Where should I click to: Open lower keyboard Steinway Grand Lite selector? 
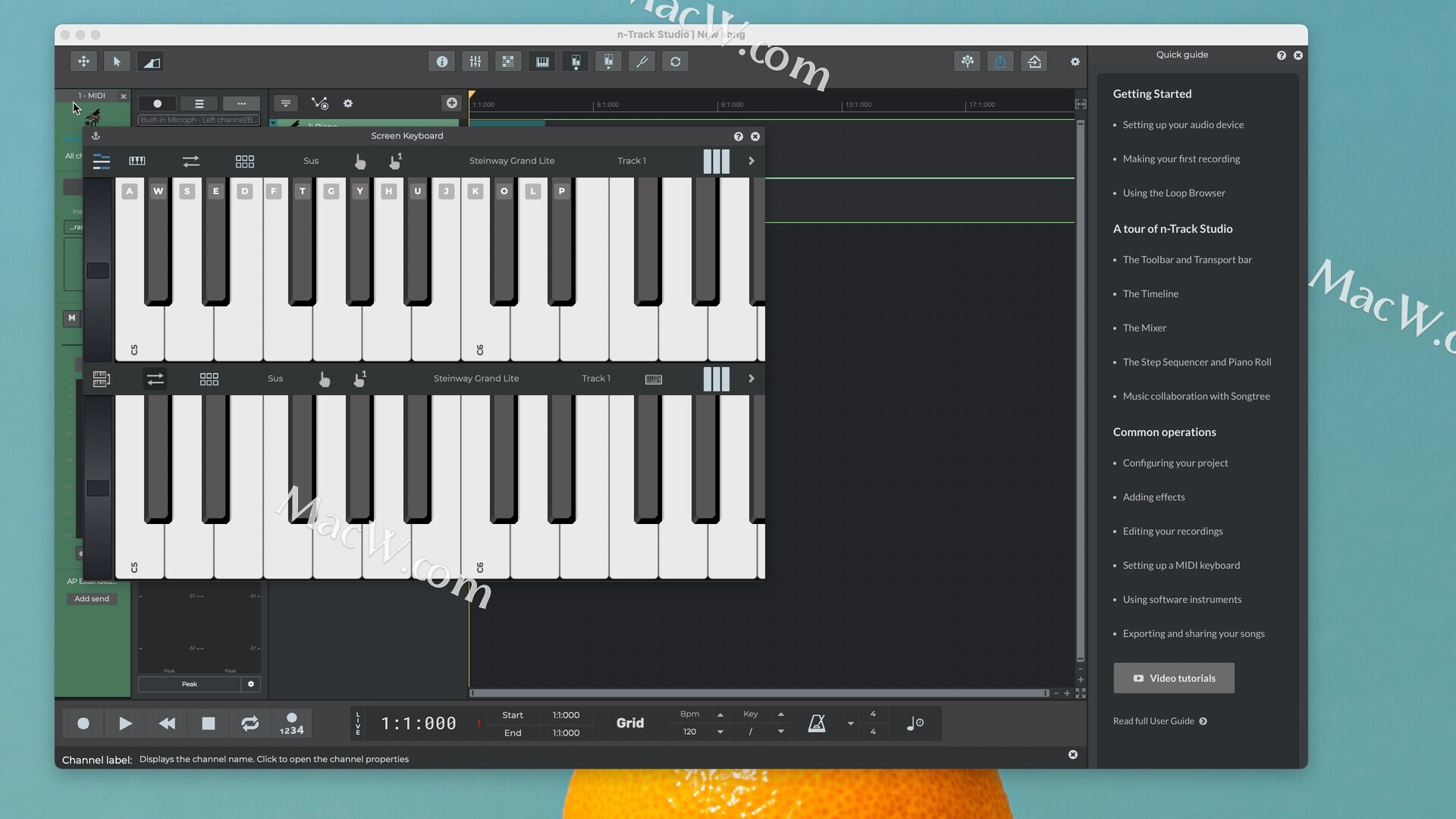[476, 378]
